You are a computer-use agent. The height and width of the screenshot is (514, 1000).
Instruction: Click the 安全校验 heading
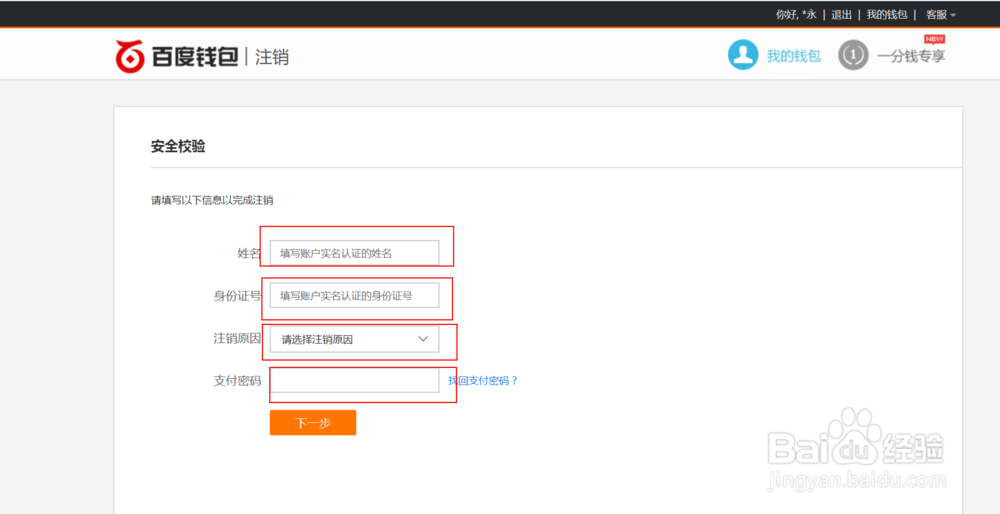coord(178,146)
